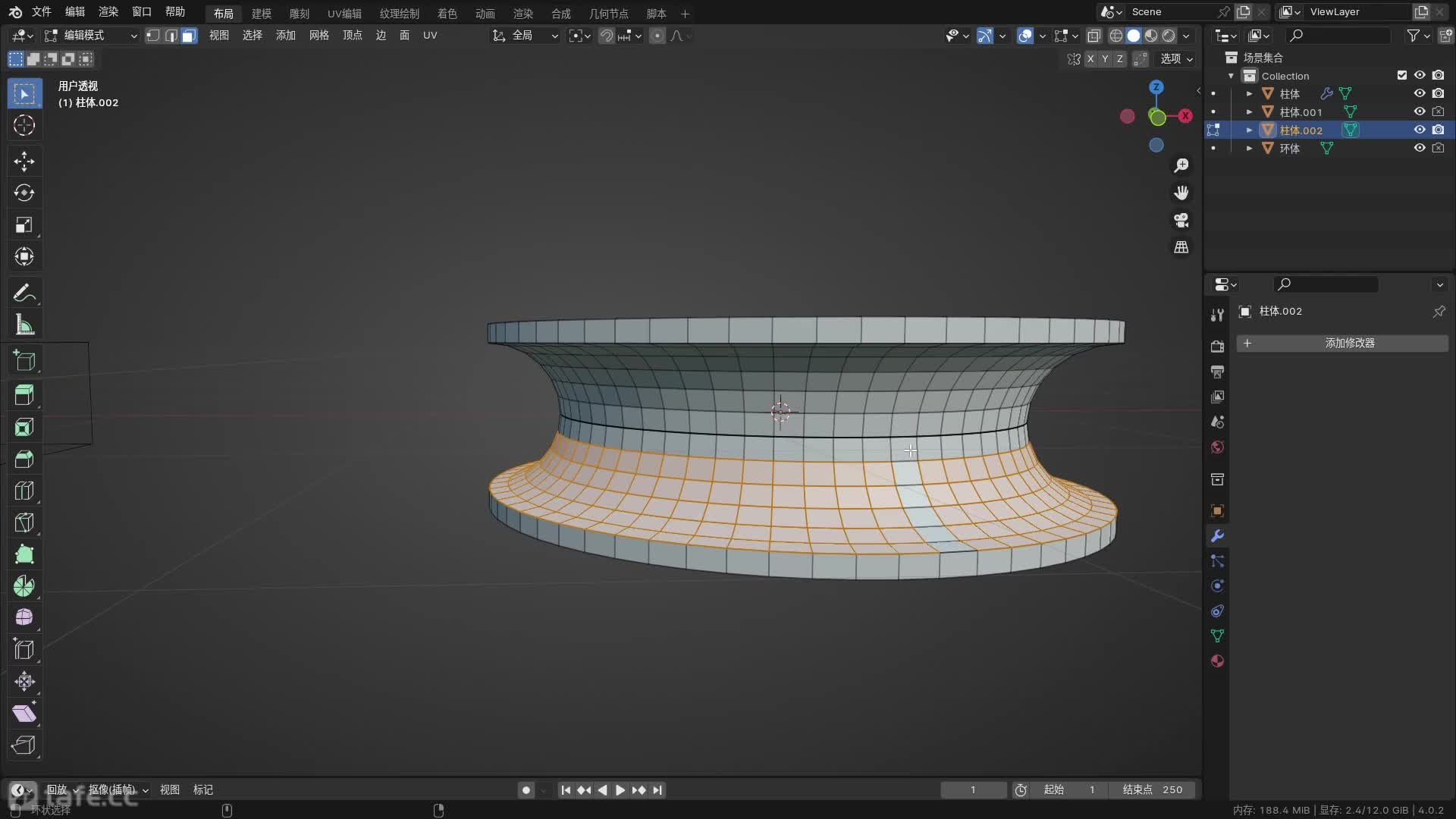1456x819 pixels.
Task: Switch to edge select mode
Action: pos(171,36)
